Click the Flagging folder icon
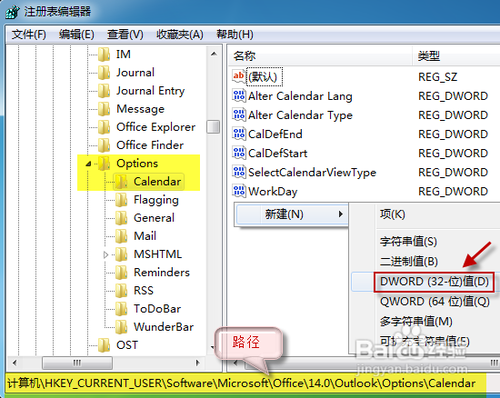The height and width of the screenshot is (398, 500). [121, 200]
